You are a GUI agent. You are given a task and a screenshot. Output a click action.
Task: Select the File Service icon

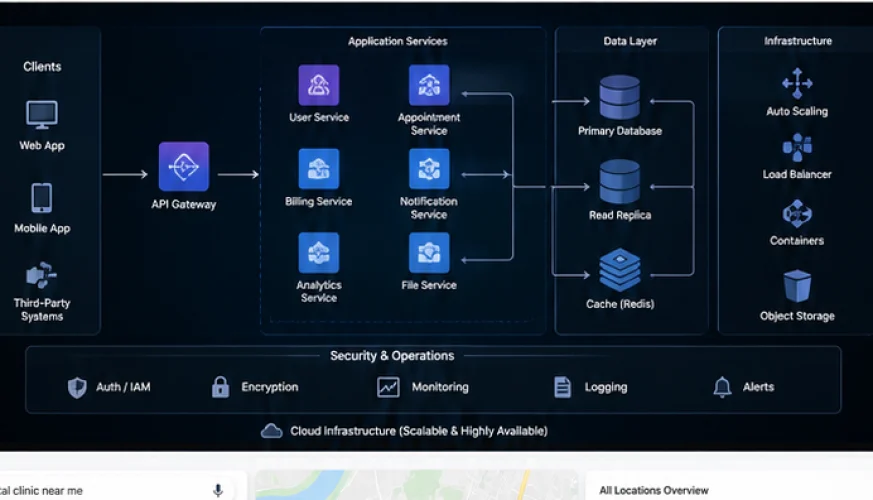429,253
